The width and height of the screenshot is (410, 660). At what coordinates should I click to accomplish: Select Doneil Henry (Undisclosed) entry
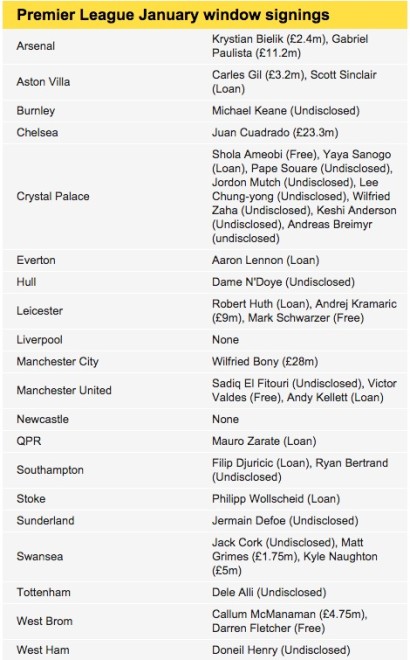[x=281, y=650]
